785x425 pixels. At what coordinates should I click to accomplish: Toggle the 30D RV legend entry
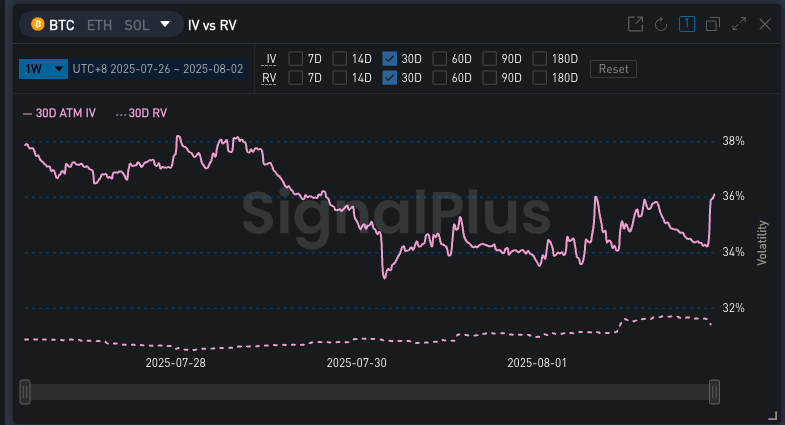tap(141, 113)
